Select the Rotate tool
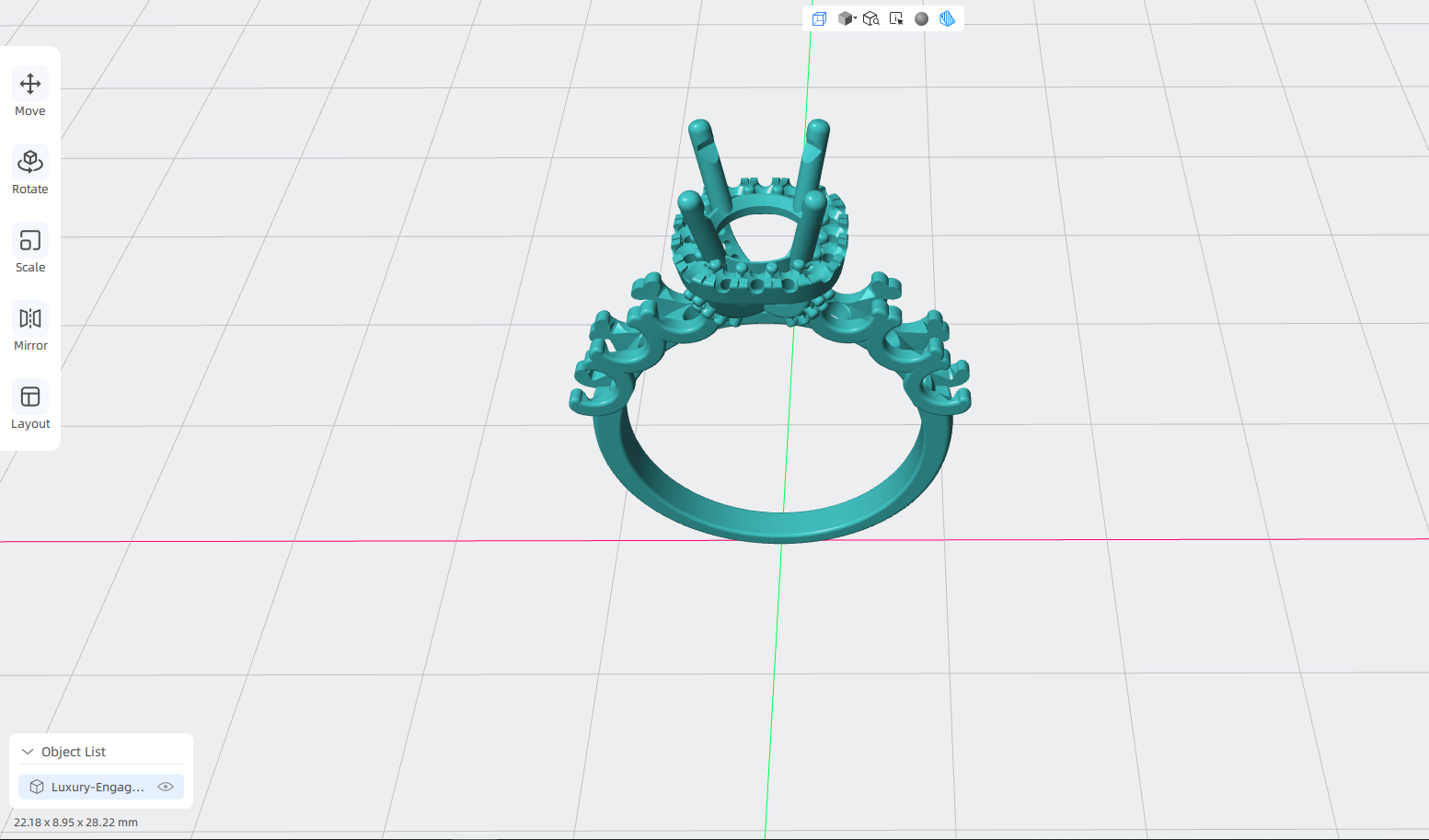The height and width of the screenshot is (840, 1429). tap(30, 171)
